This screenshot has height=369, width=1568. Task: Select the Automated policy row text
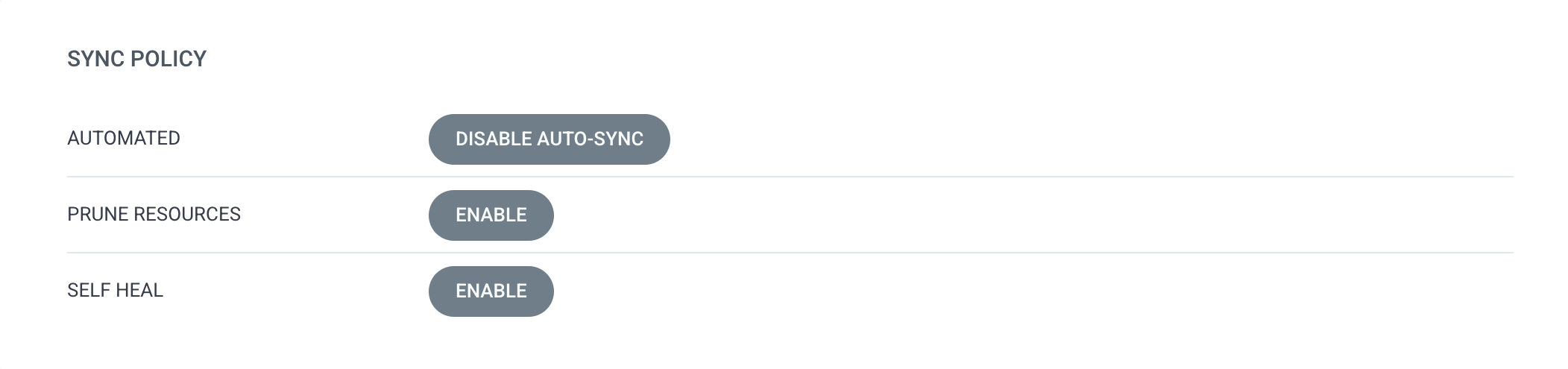click(x=124, y=139)
